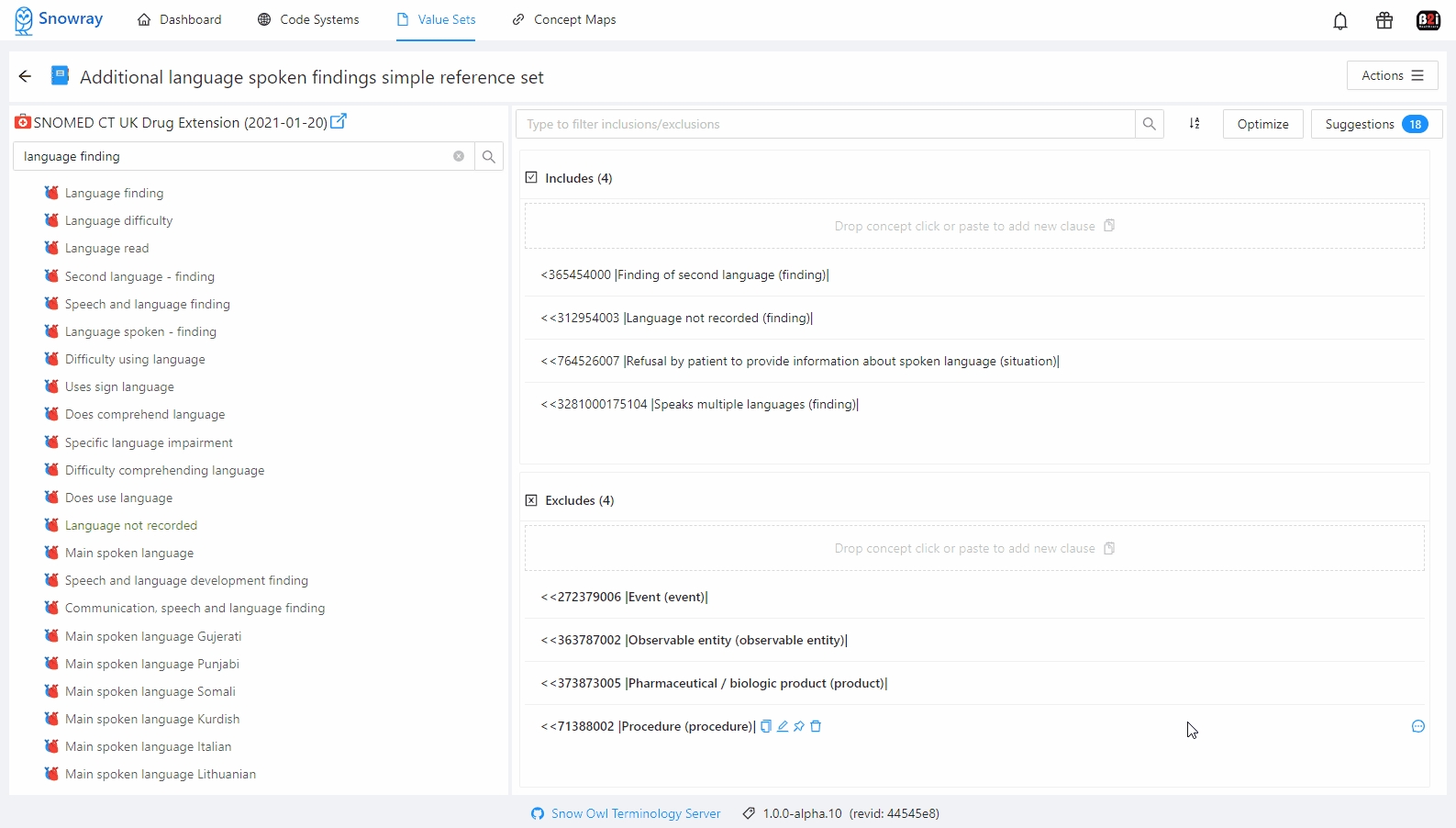Click the filter inclusions/exclusions input field
Viewport: 1456px width, 828px height.
(826, 124)
